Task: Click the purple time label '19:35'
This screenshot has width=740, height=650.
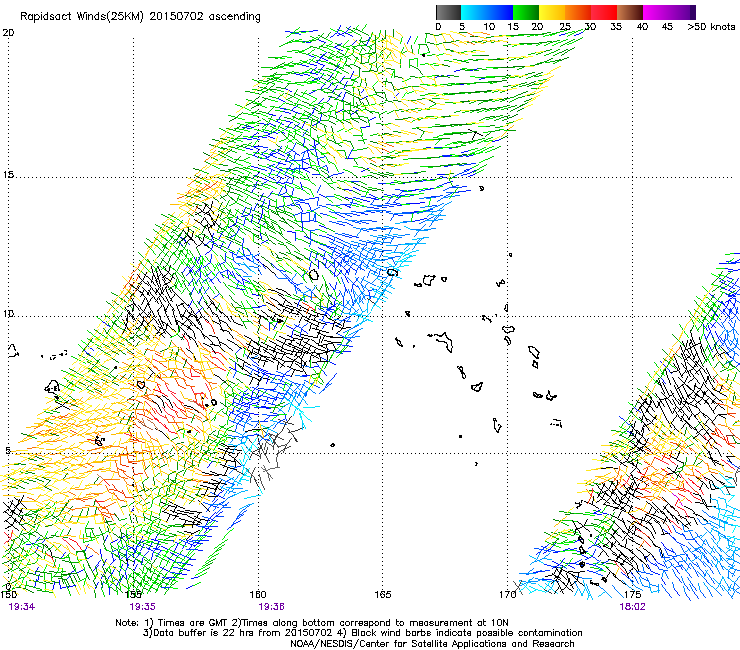Action: click(143, 607)
